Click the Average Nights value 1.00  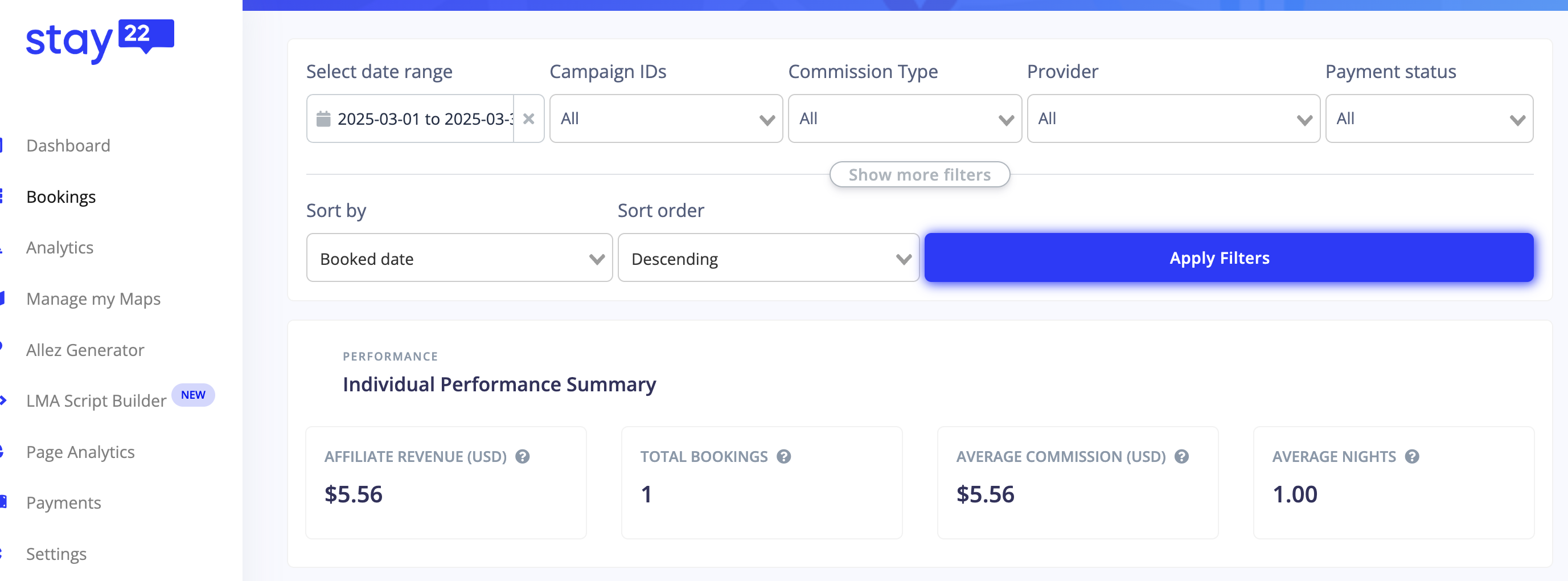click(x=1295, y=494)
